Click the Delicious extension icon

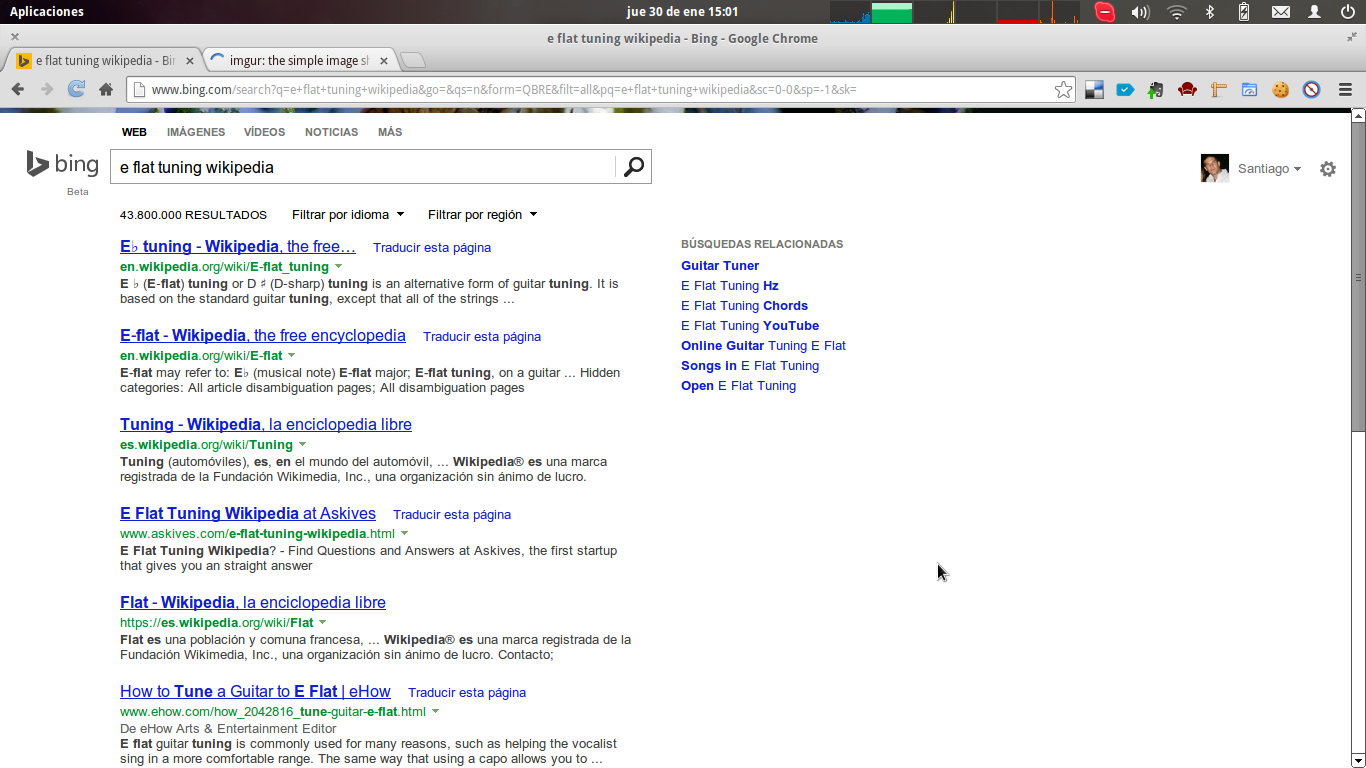pos(1095,90)
